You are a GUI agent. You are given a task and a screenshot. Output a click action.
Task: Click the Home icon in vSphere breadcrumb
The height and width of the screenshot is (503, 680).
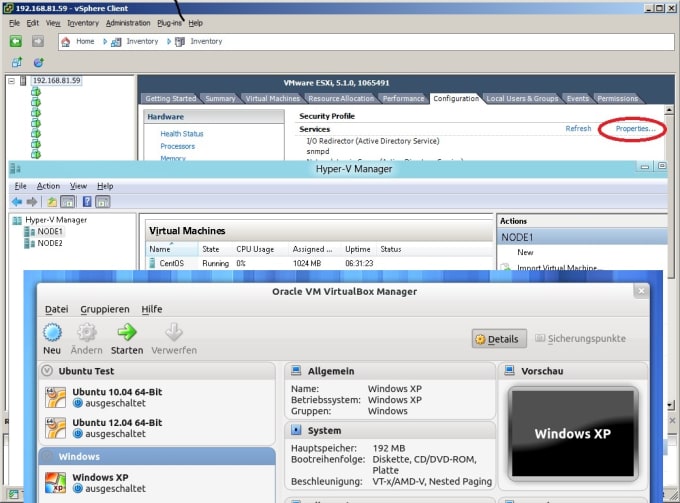click(65, 42)
